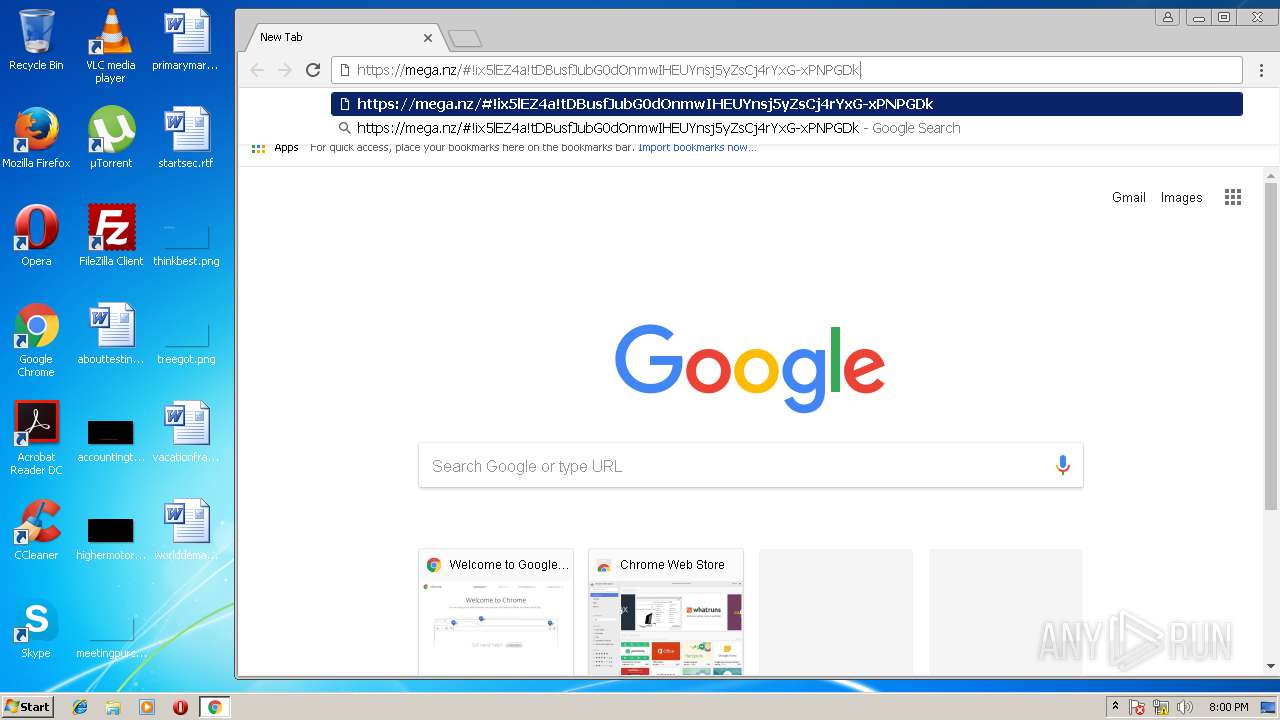Open Chrome's three-dot customize menu
The image size is (1280, 720).
(1262, 70)
